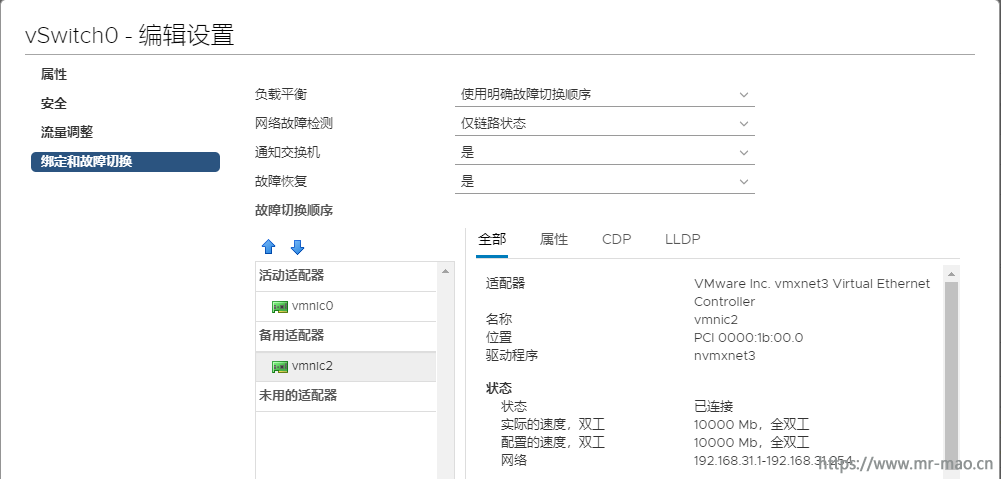Click the 已连接 status value

(x=713, y=406)
